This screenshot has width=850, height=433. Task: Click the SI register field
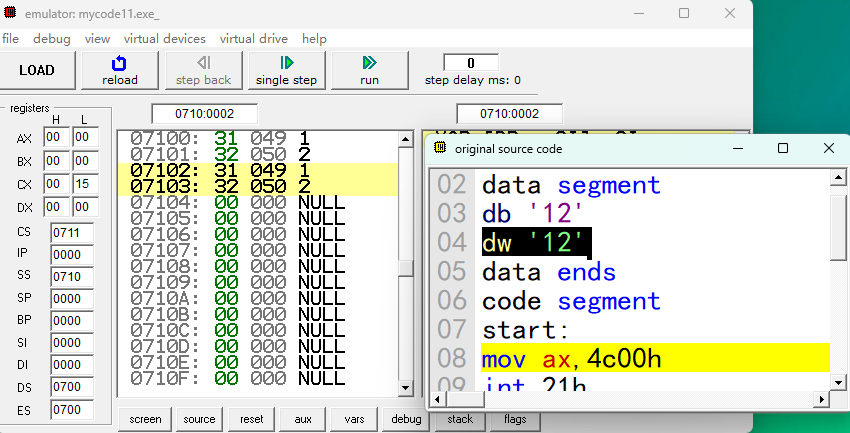72,343
